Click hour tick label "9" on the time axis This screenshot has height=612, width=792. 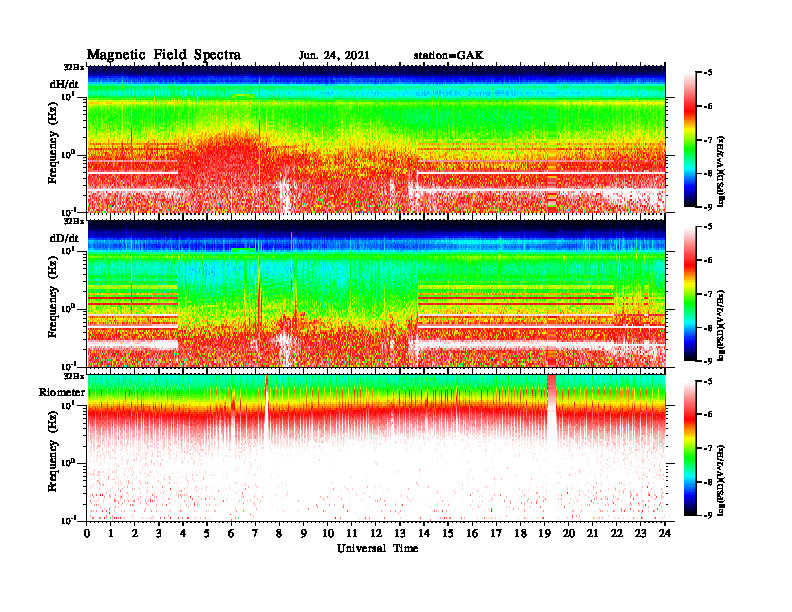304,533
